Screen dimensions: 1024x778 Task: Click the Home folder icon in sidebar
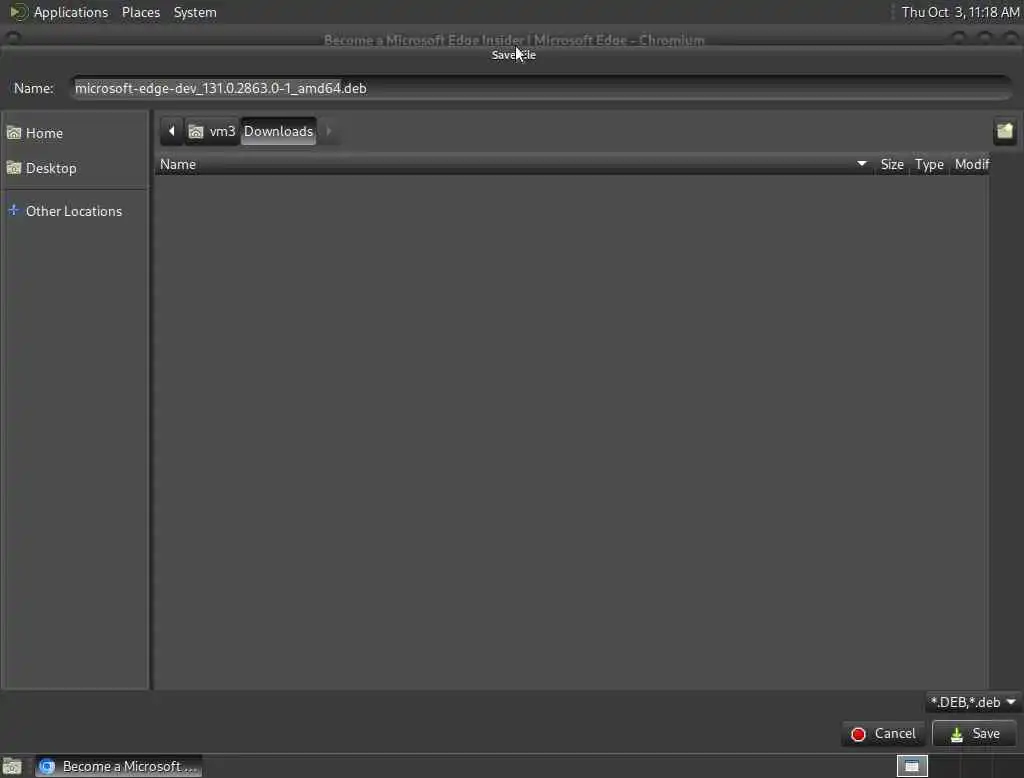[14, 133]
